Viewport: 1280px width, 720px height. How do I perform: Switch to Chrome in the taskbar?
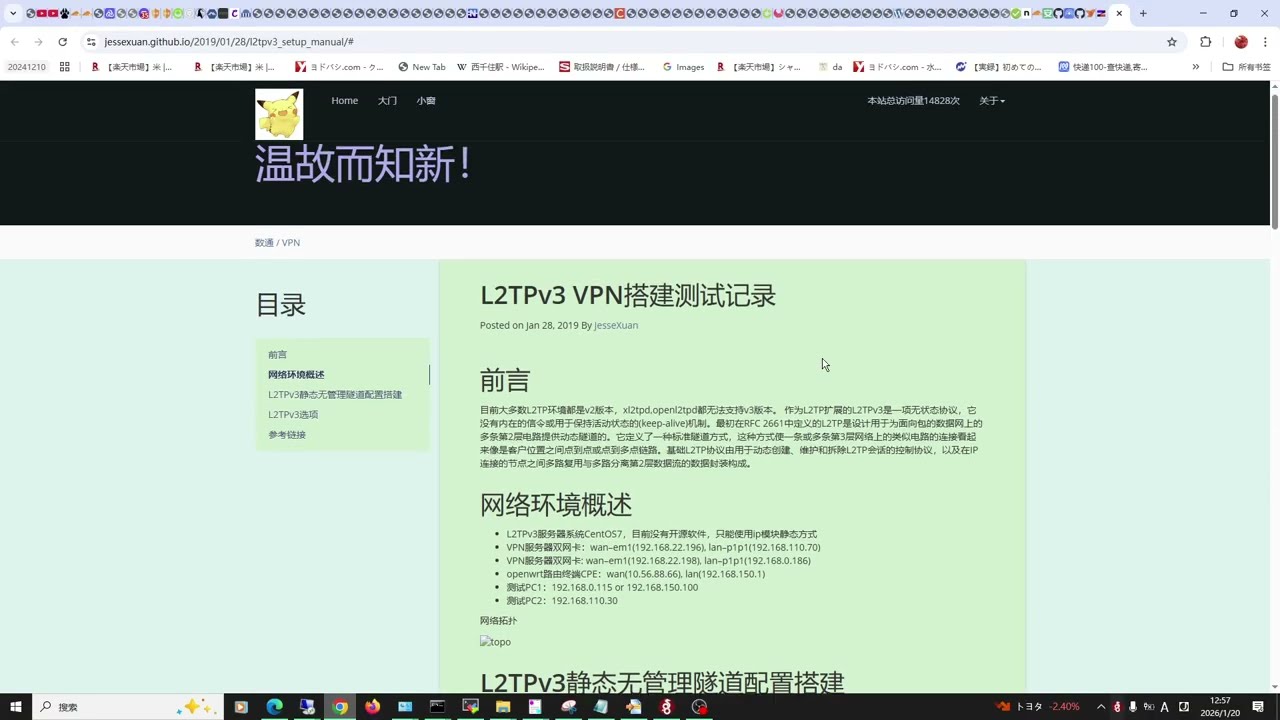pyautogui.click(x=340, y=707)
